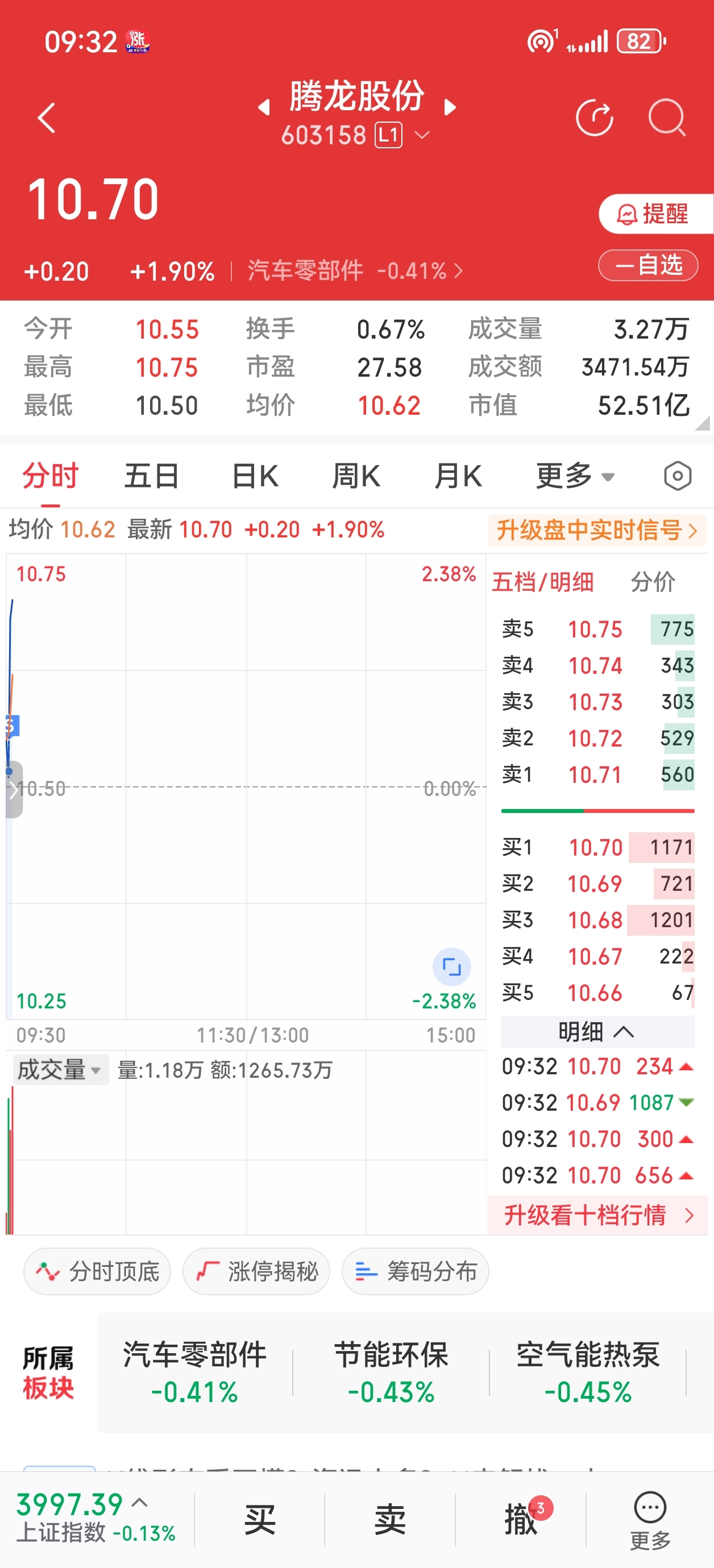
Task: Tap the buy/sell ratio bar
Action: click(597, 811)
